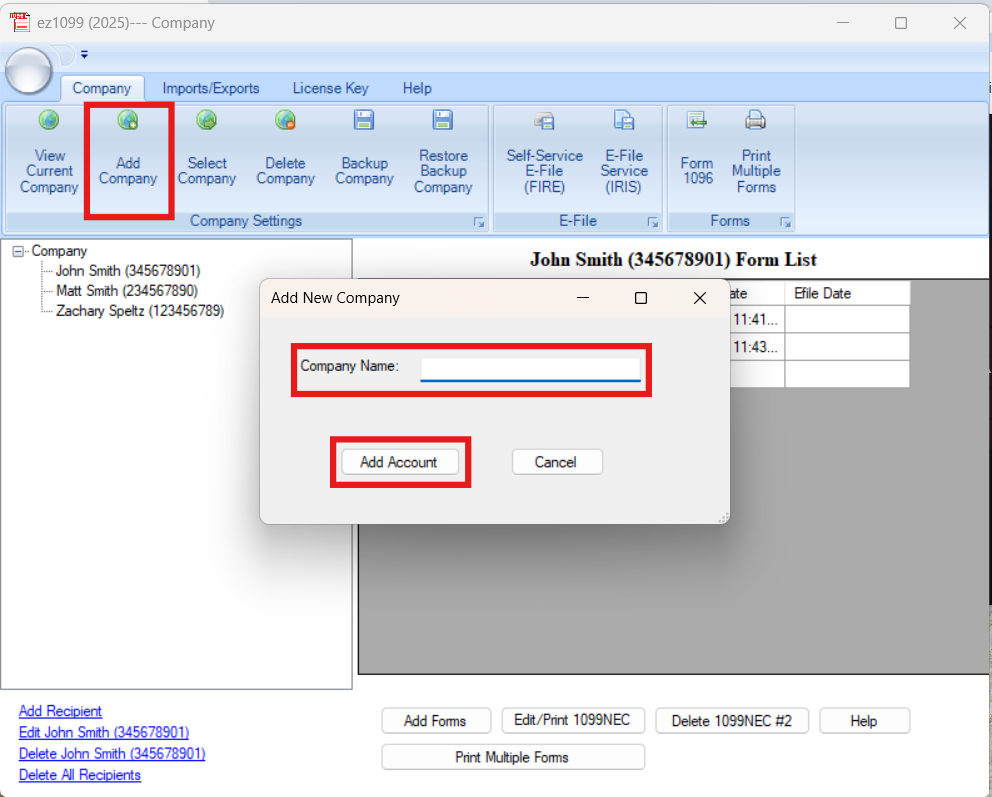This screenshot has width=992, height=797.
Task: Open the License Key tab
Action: tap(330, 88)
